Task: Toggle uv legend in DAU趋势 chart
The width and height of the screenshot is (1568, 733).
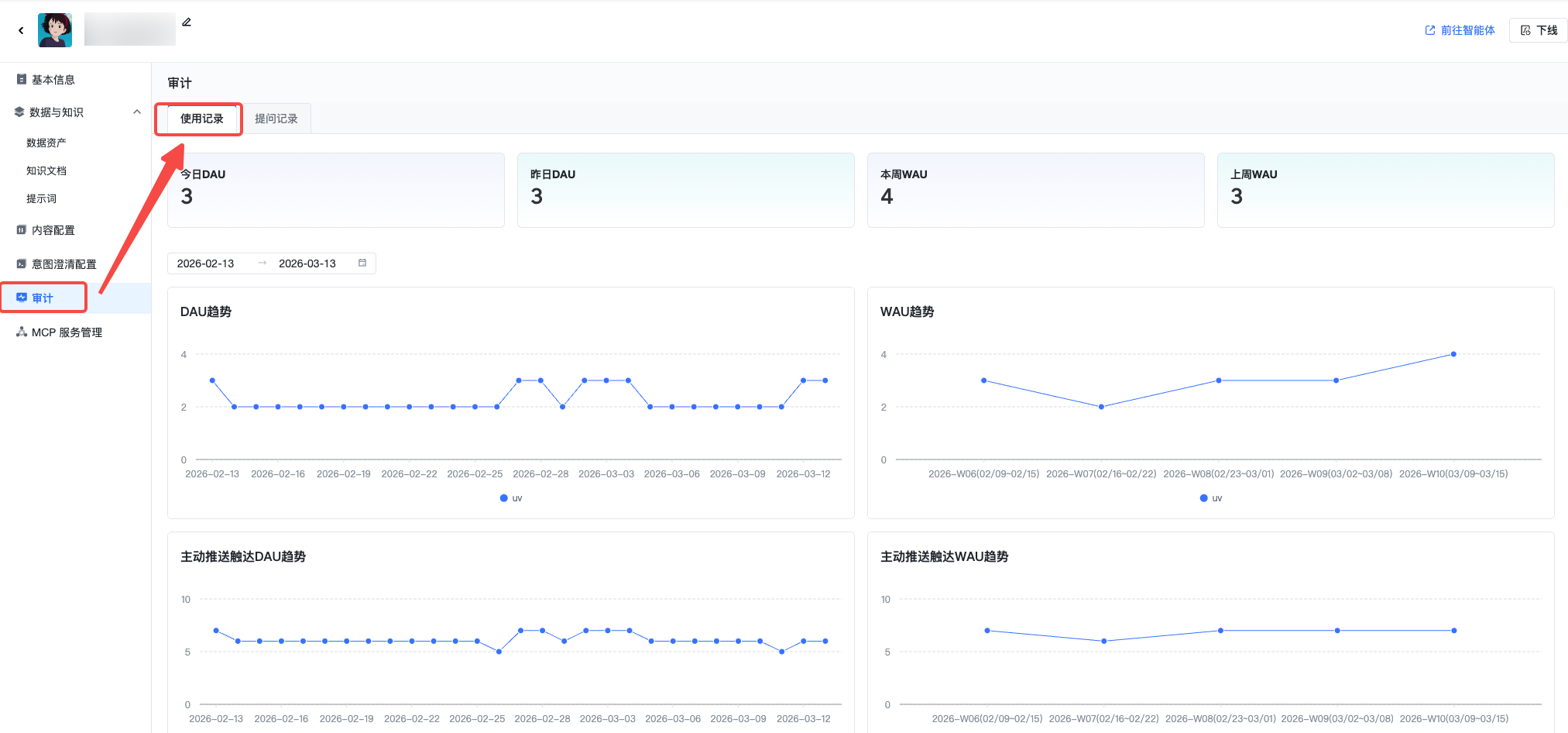Action: click(x=511, y=498)
